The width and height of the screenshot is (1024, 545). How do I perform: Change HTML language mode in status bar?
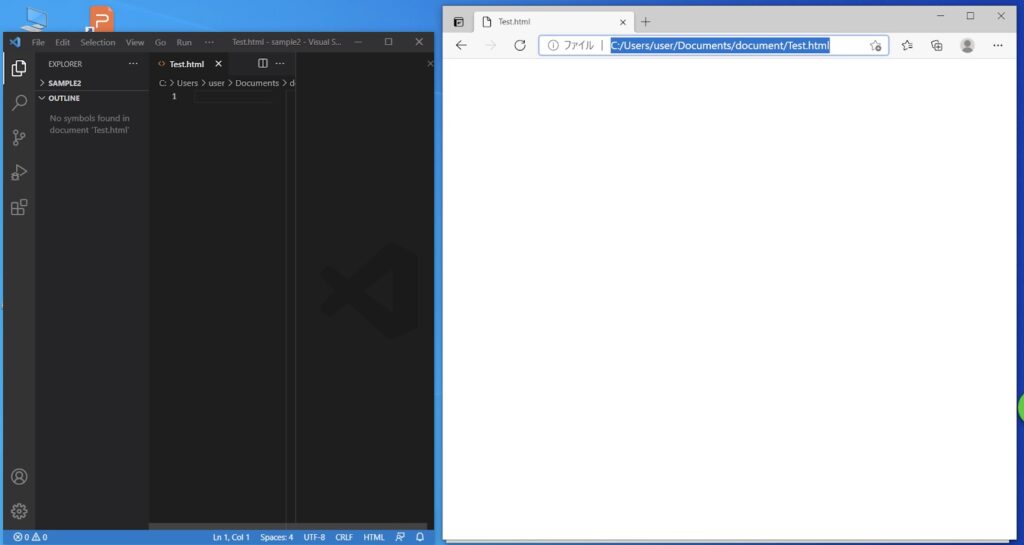point(374,537)
